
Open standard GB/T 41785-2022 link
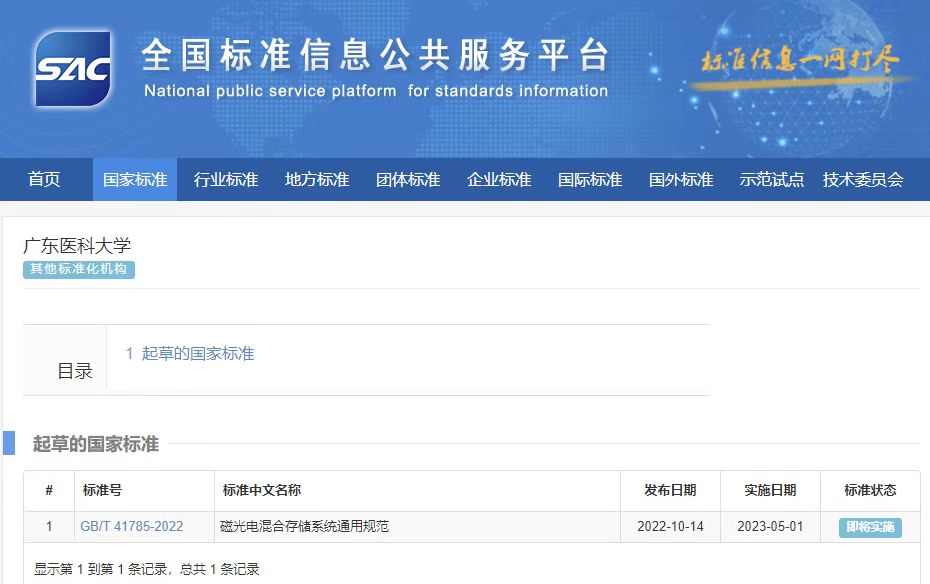click(132, 526)
